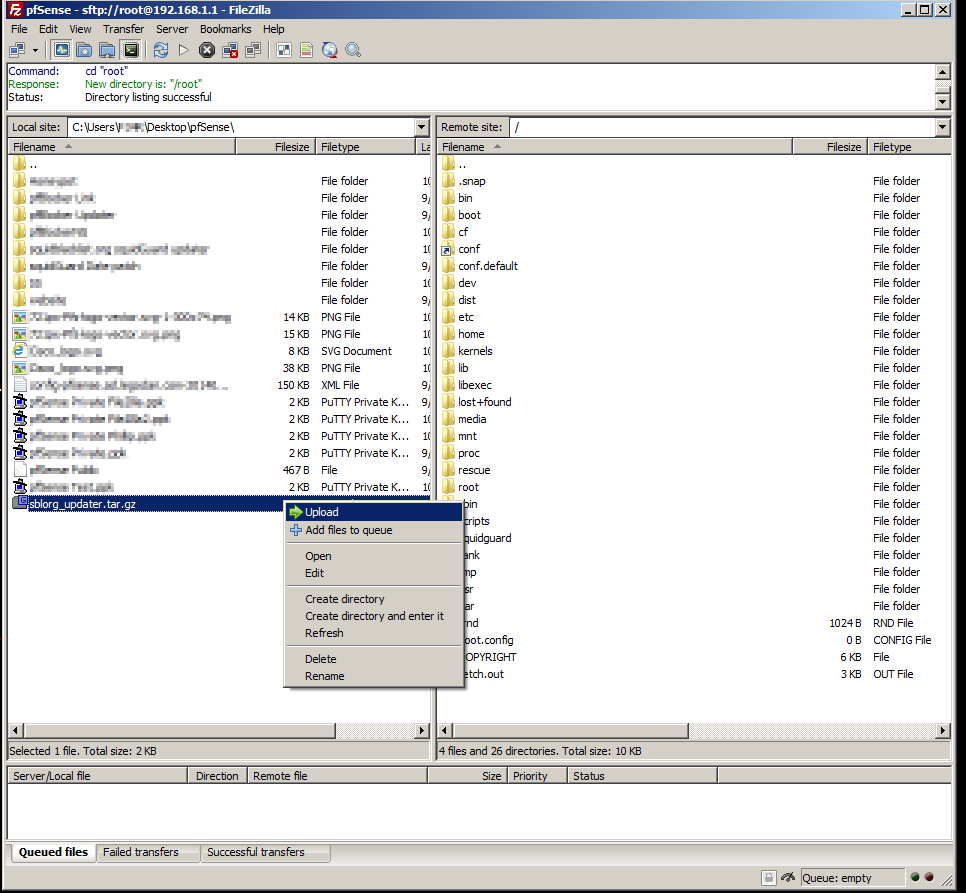Disconnect from the server using toolbar icon
This screenshot has width=966, height=893.
click(230, 50)
